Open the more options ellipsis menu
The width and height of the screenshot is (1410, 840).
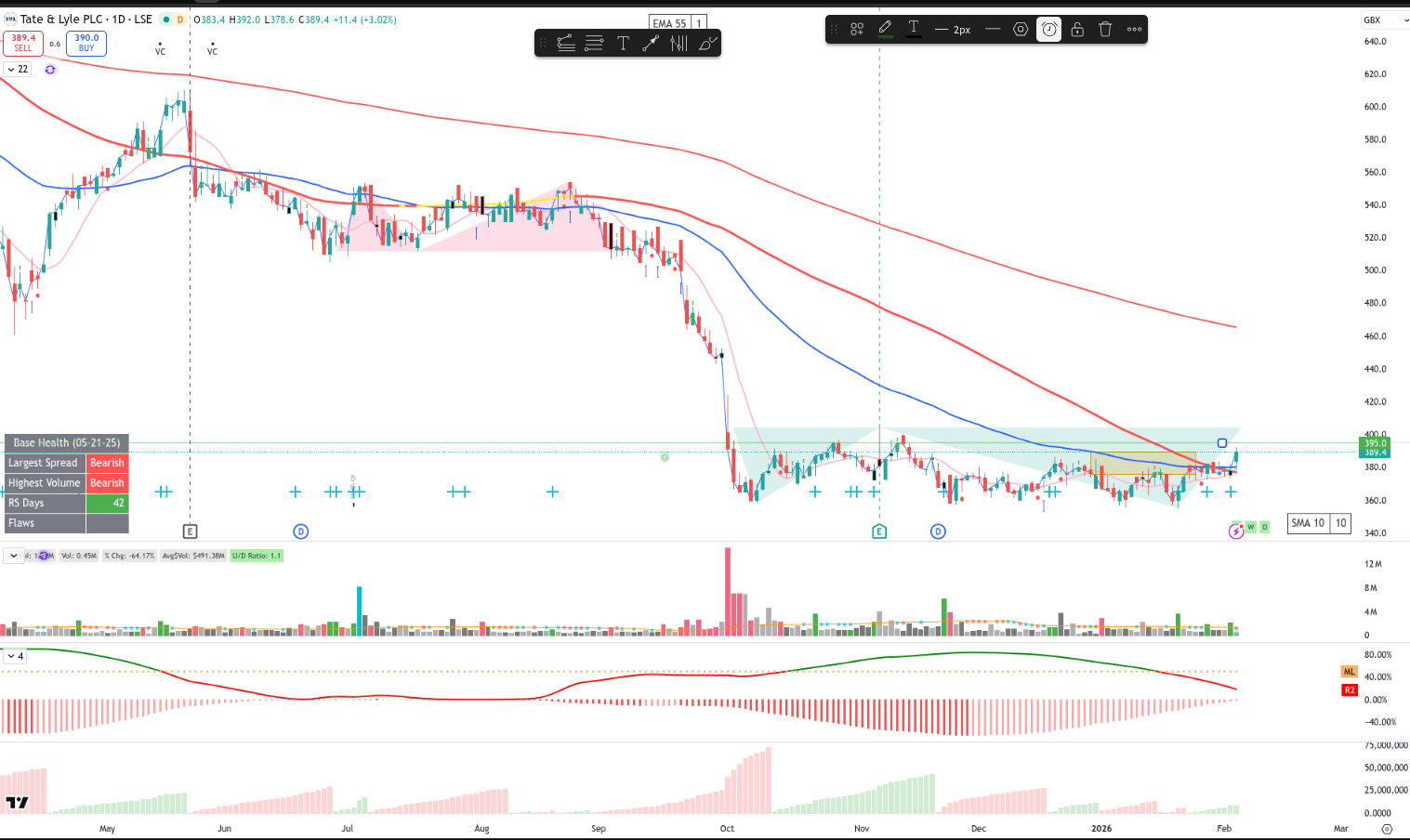1134,30
